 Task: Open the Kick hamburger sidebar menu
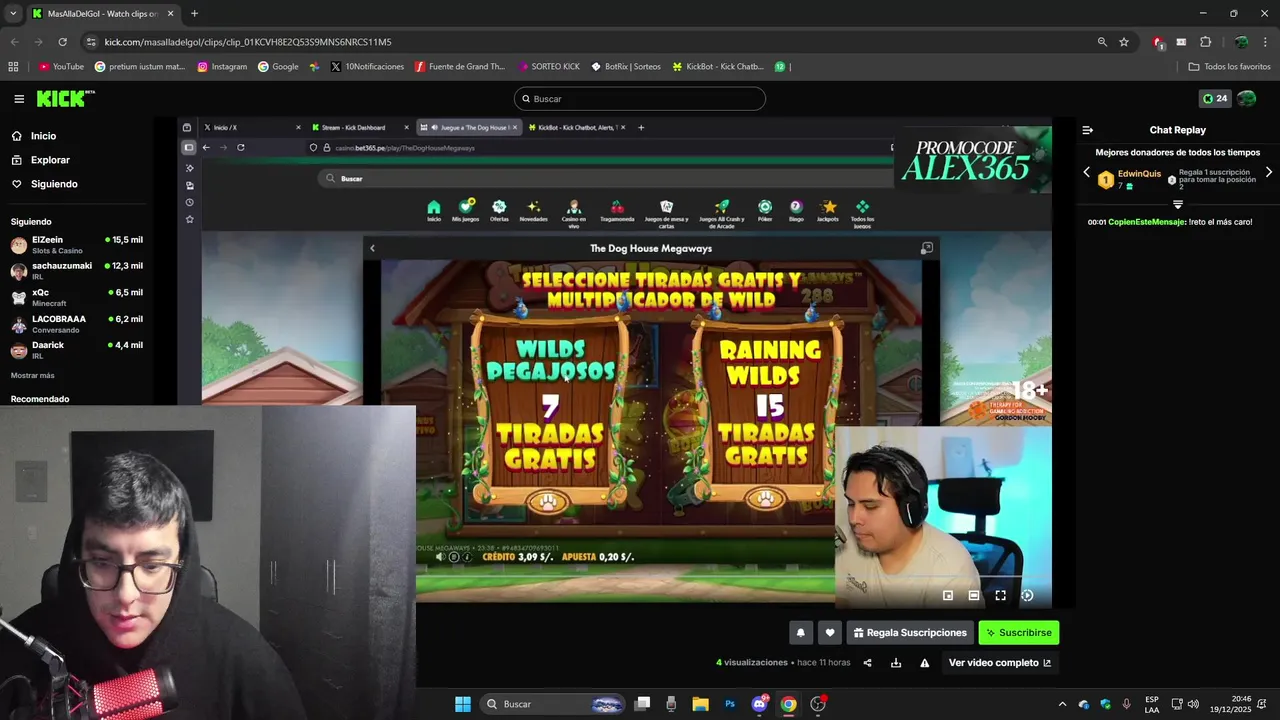point(19,99)
